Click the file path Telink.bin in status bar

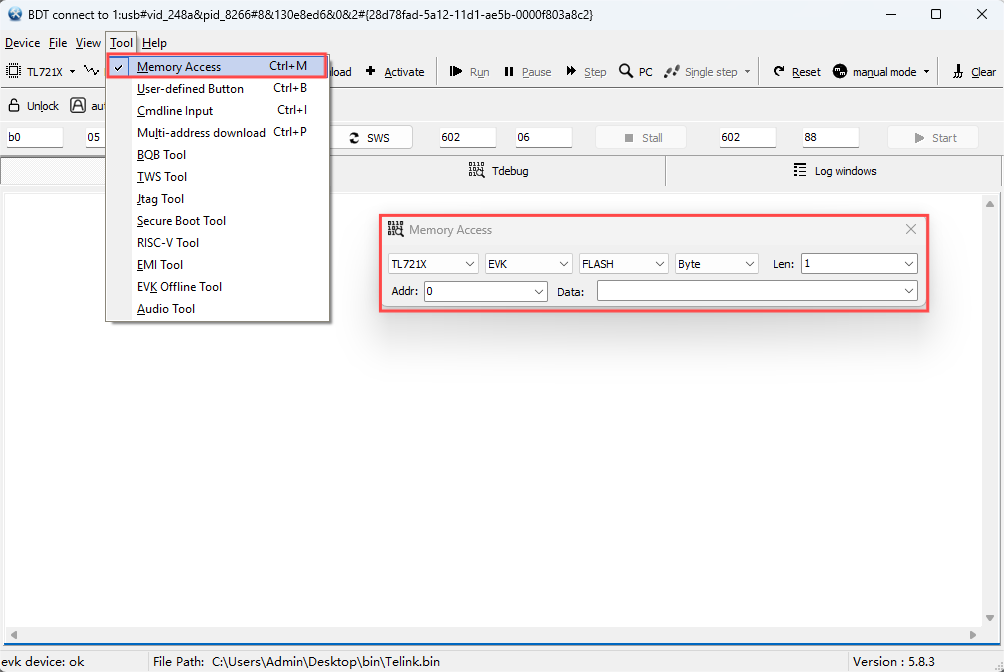tap(326, 662)
